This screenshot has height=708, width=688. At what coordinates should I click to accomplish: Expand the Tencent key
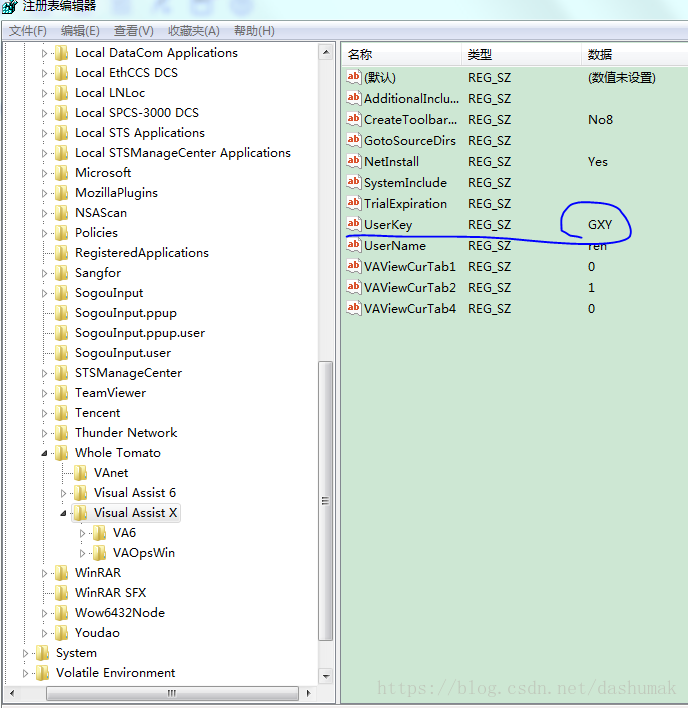click(x=44, y=413)
